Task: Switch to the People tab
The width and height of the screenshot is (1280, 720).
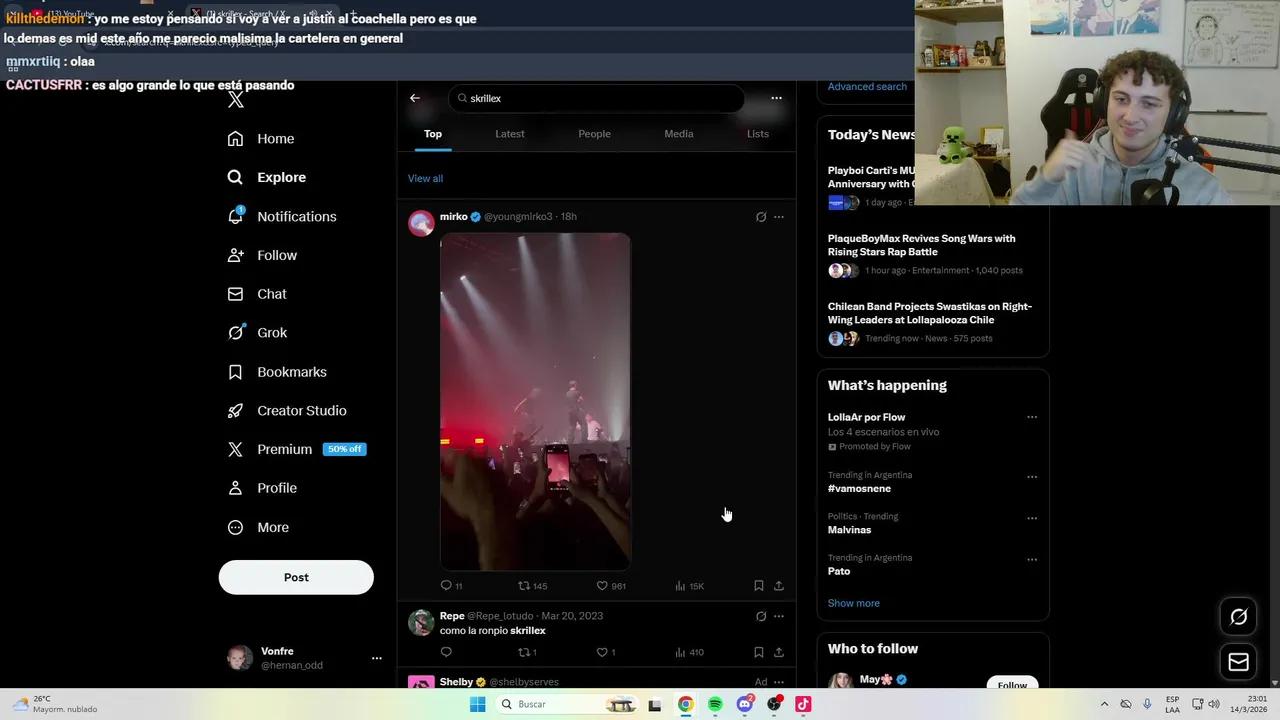Action: (x=594, y=134)
